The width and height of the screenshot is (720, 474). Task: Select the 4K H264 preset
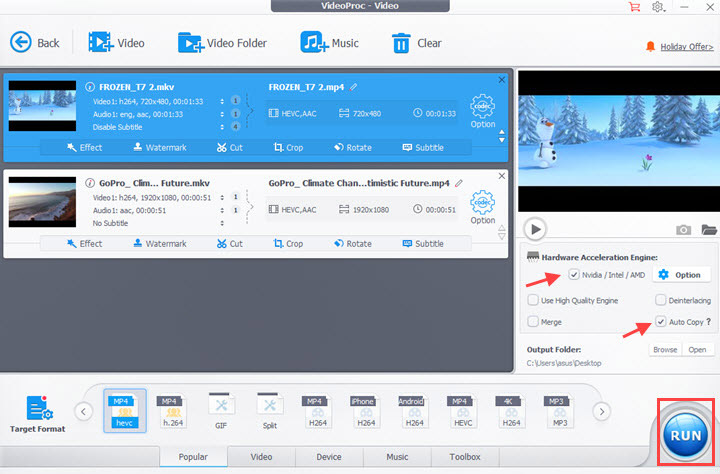point(511,411)
